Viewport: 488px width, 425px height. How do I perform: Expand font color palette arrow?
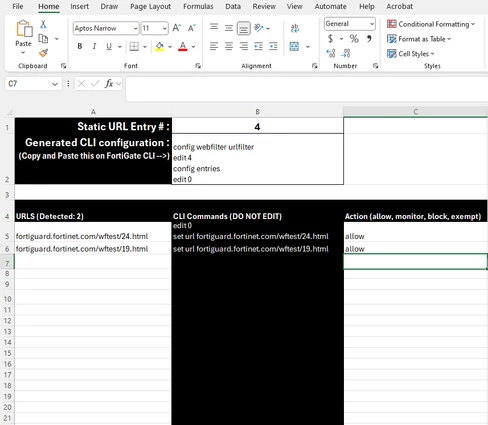pos(193,47)
